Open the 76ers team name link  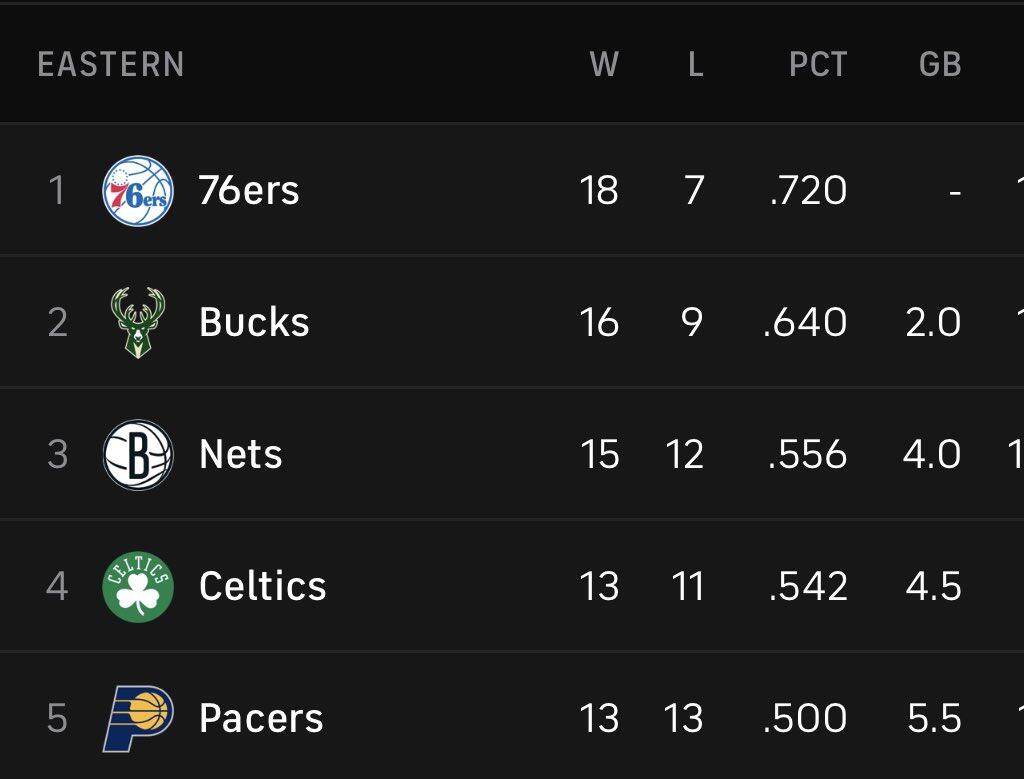[249, 191]
